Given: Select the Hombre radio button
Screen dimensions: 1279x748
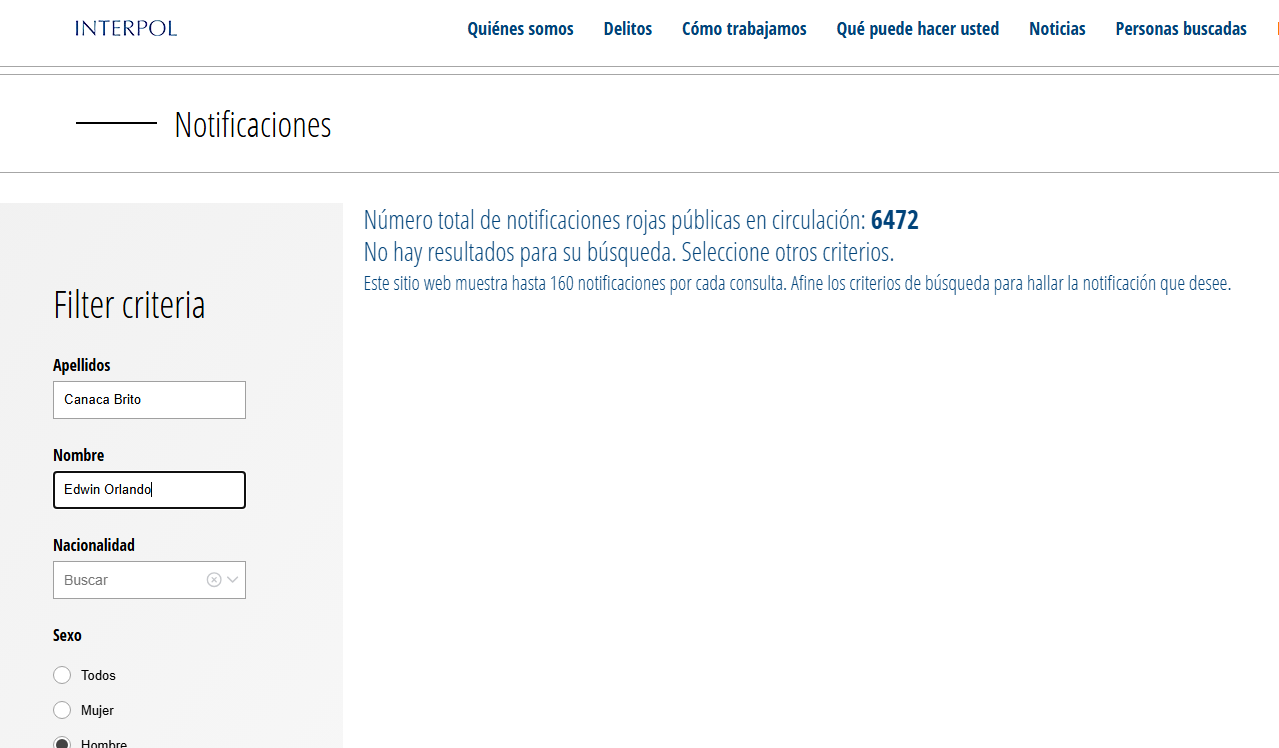Looking at the screenshot, I should click(62, 743).
